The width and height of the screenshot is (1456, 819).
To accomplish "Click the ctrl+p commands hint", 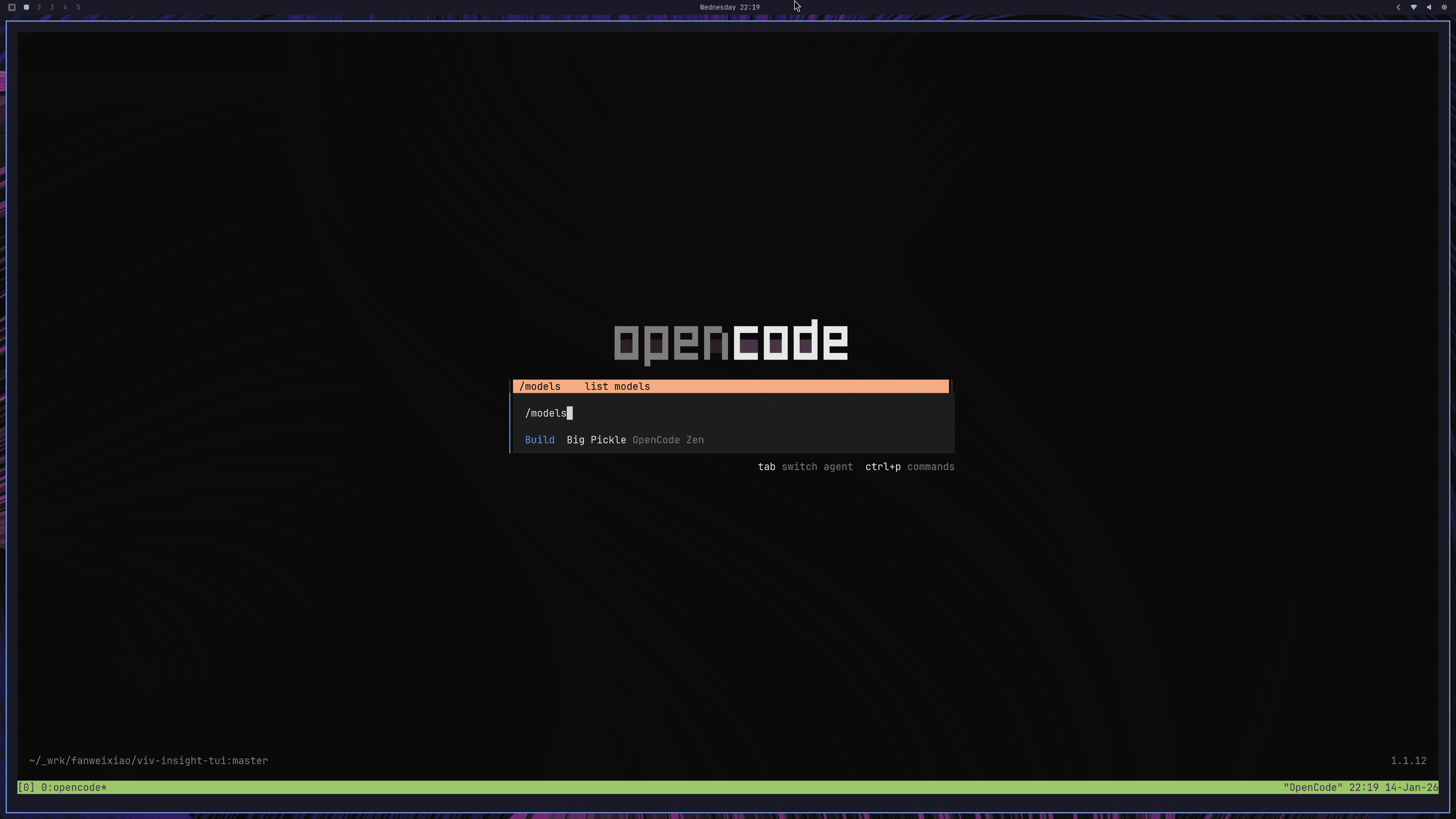I will pos(910,467).
